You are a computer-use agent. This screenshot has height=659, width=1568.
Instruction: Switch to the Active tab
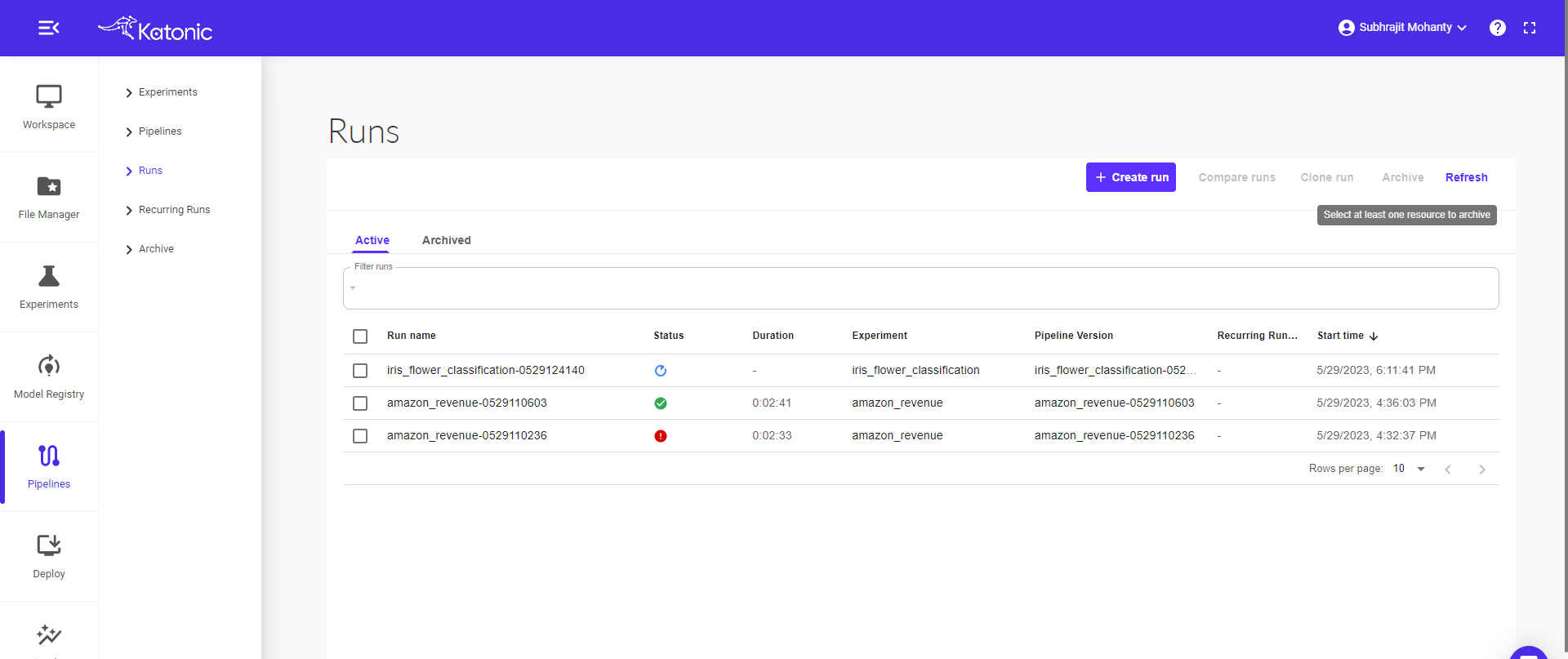372,240
